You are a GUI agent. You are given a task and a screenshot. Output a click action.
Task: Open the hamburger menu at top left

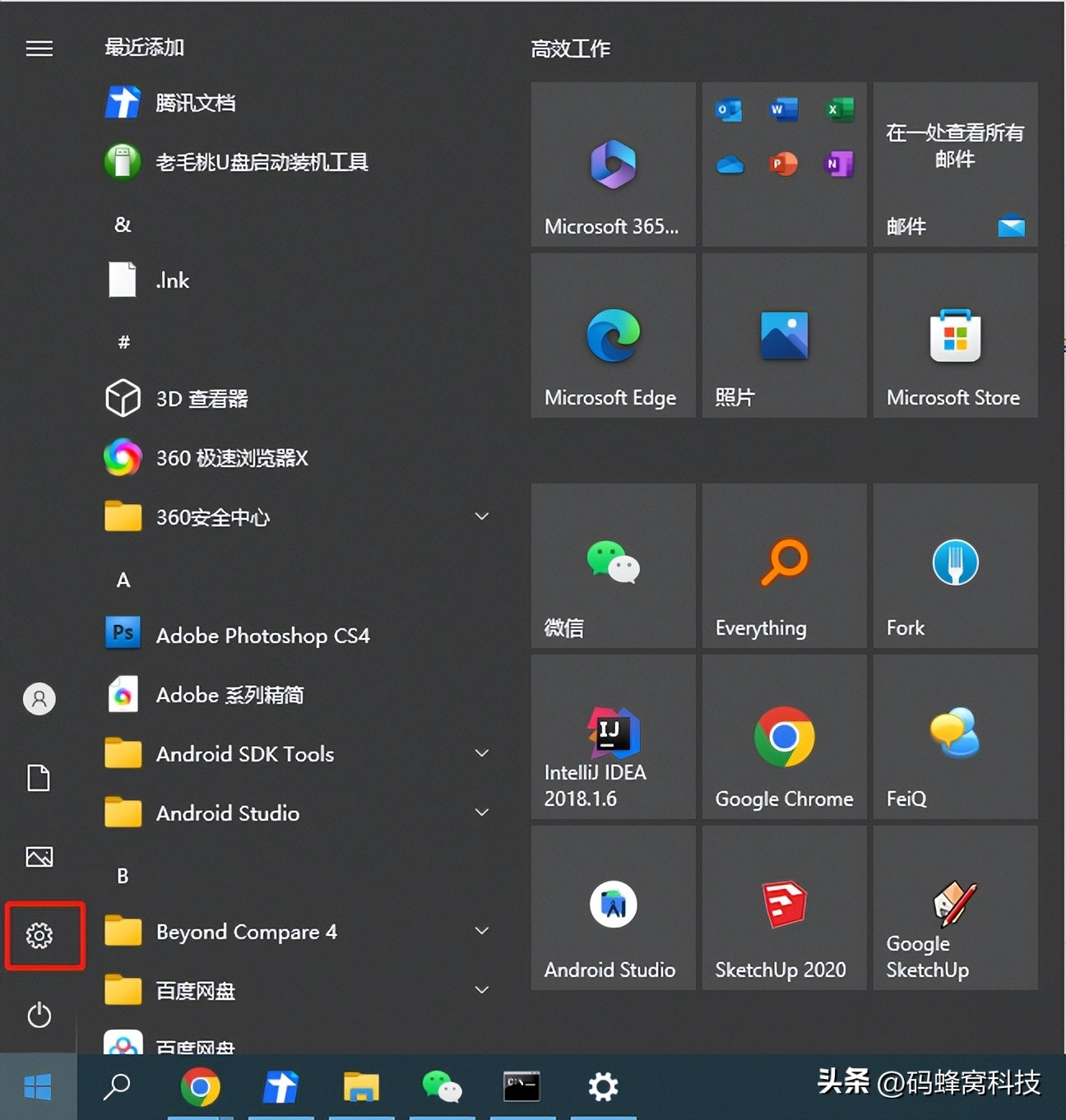pos(39,48)
